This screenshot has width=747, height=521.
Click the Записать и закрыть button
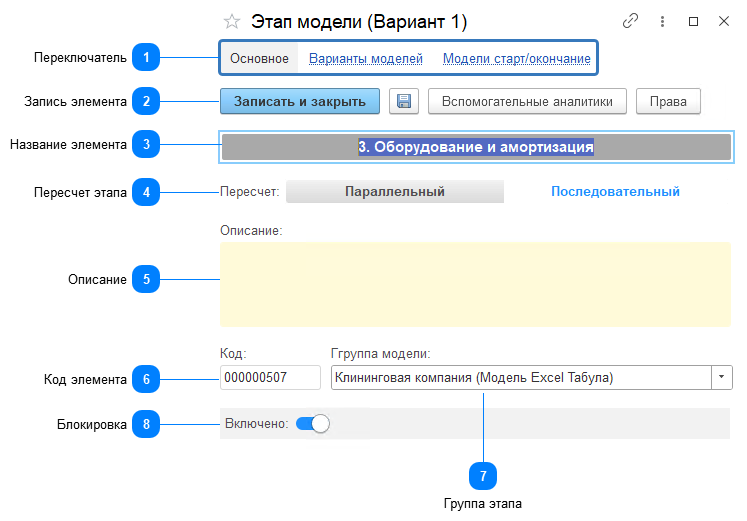(x=300, y=101)
